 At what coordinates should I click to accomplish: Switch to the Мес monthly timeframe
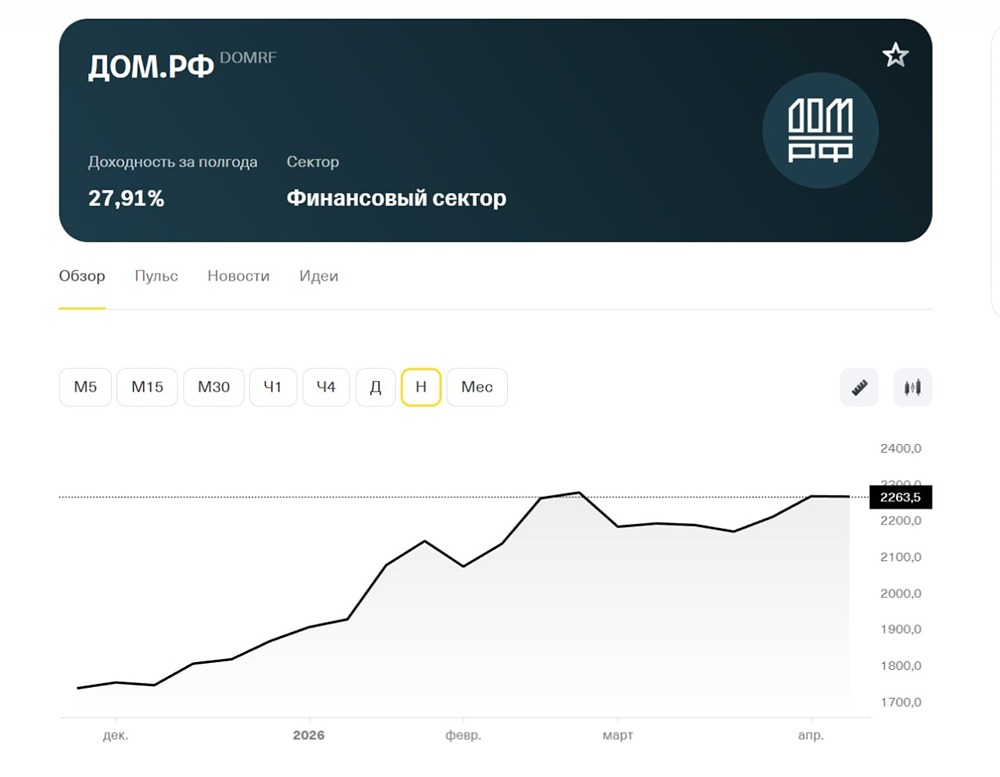477,386
